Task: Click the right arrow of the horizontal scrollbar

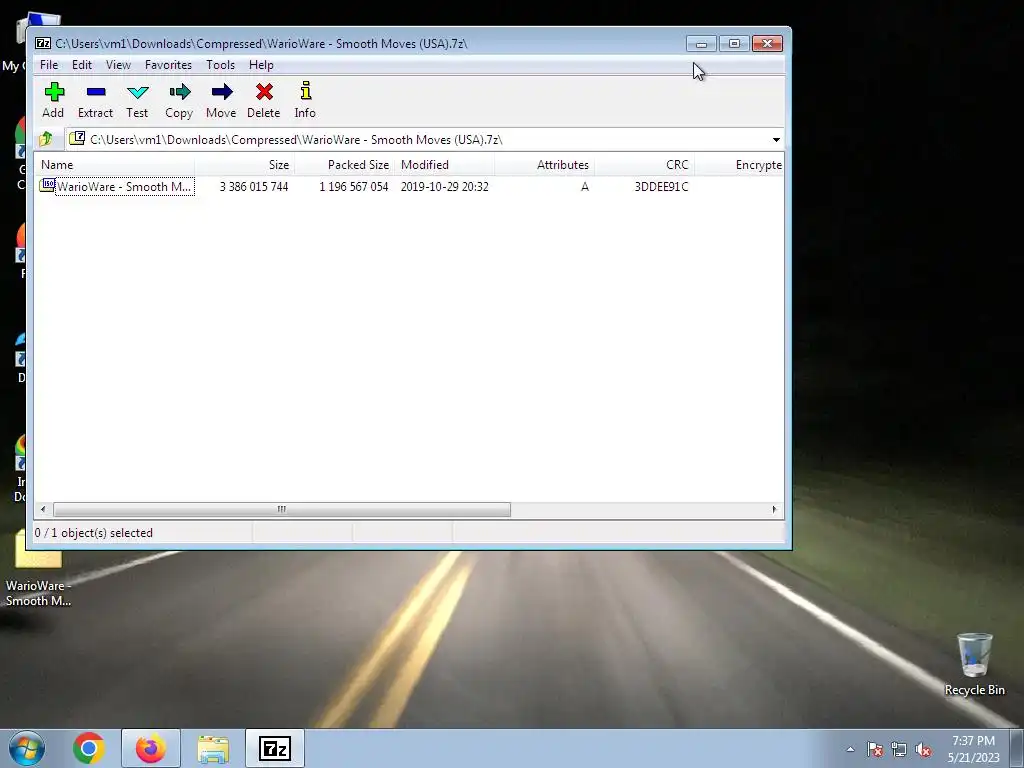Action: pos(775,509)
